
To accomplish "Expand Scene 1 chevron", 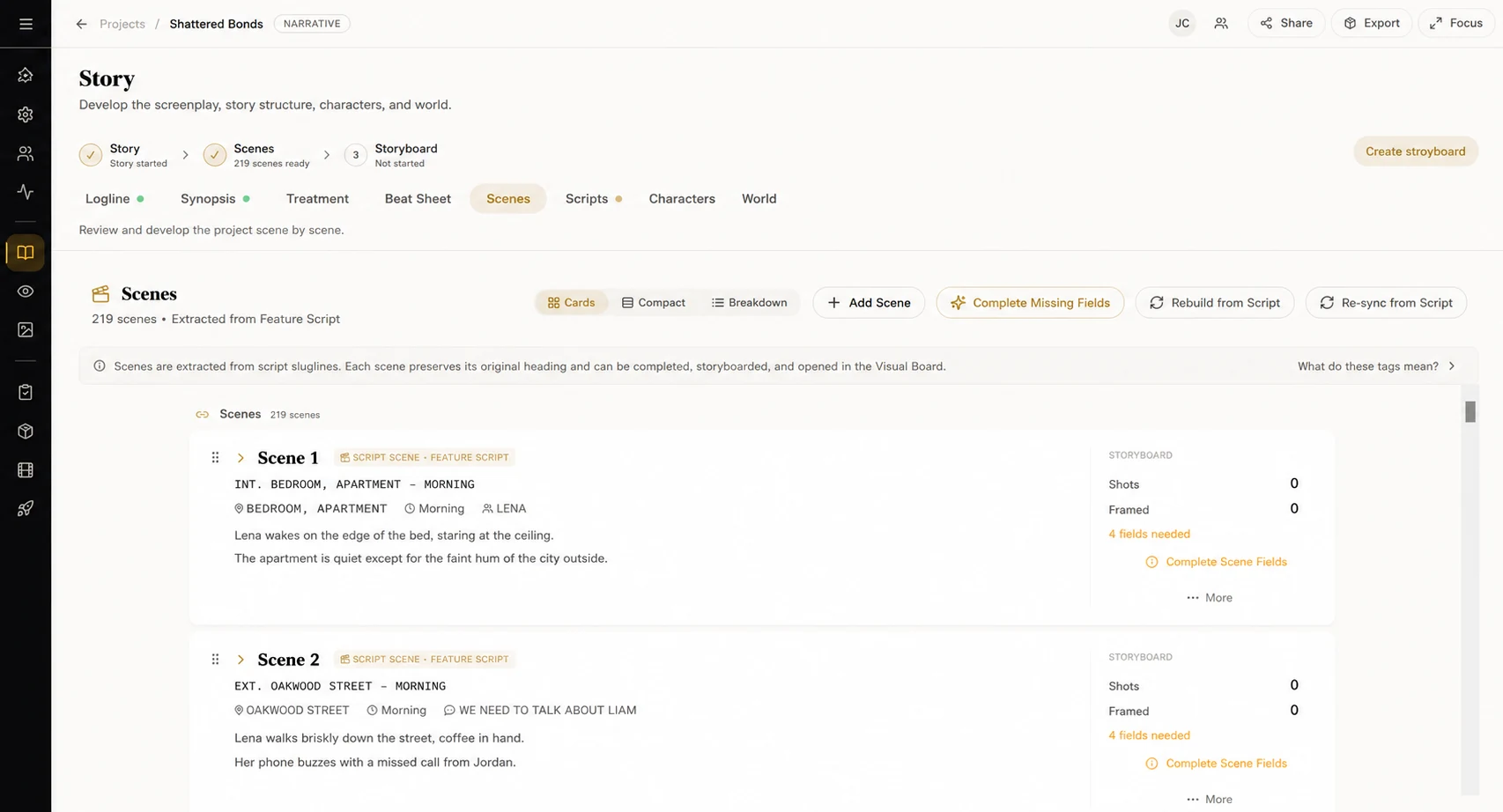I will click(241, 458).
